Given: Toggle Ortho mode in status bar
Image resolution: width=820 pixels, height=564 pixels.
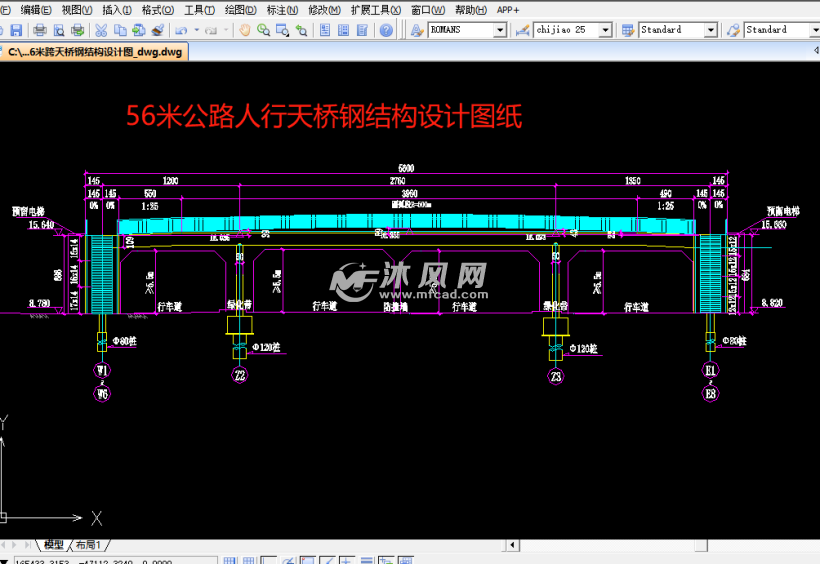Looking at the screenshot, I should (x=268, y=560).
